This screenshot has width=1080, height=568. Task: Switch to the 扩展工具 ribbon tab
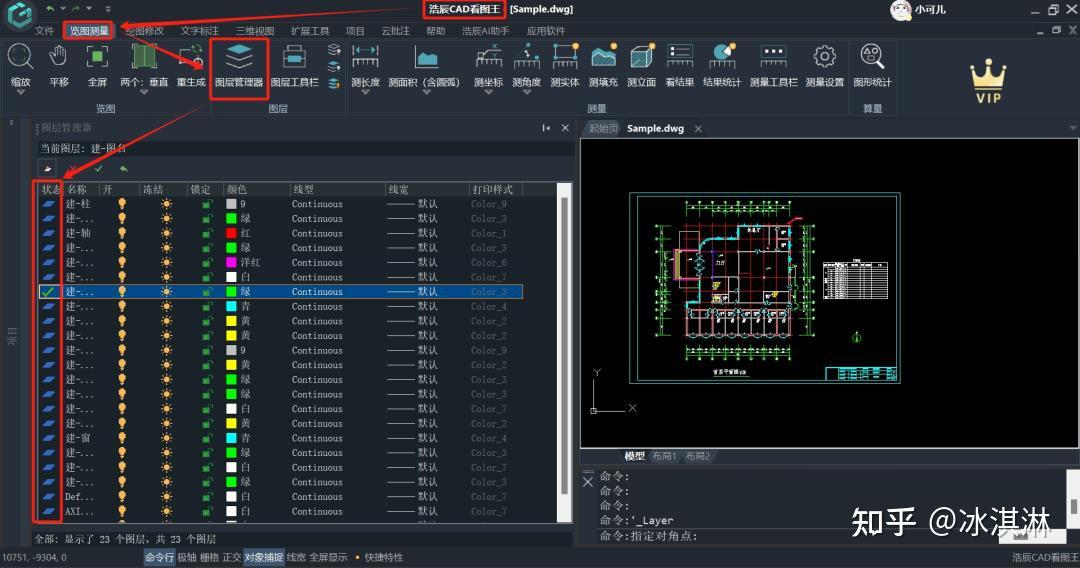point(310,31)
